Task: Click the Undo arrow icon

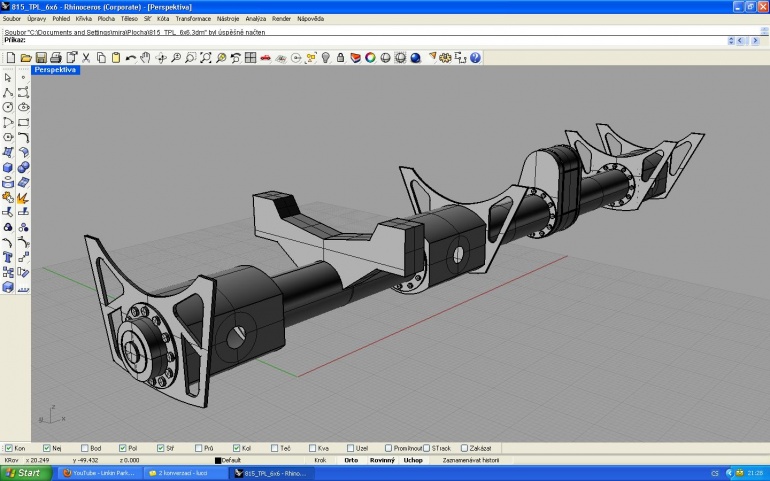Action: click(131, 58)
